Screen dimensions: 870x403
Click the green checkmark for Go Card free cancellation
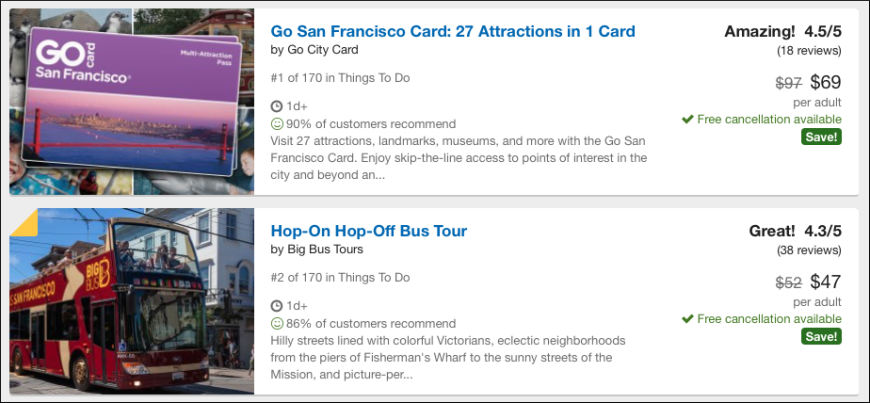687,119
